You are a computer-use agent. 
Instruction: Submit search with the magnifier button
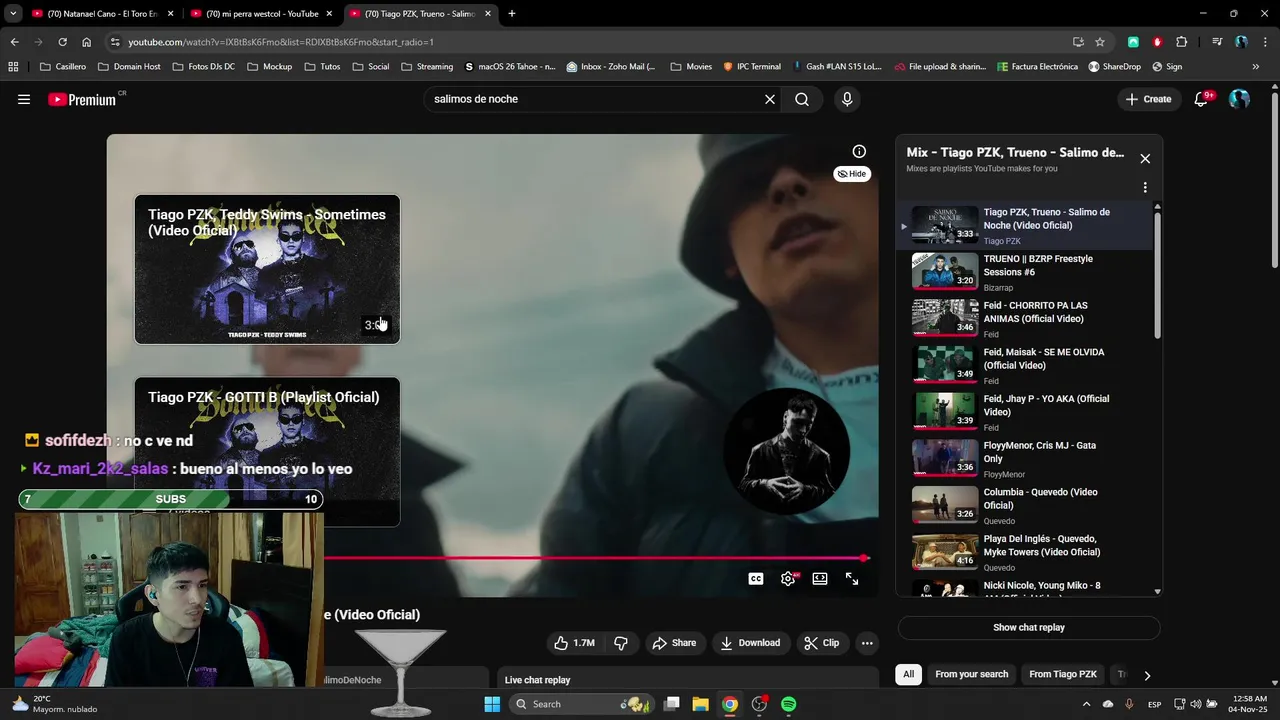coord(802,99)
